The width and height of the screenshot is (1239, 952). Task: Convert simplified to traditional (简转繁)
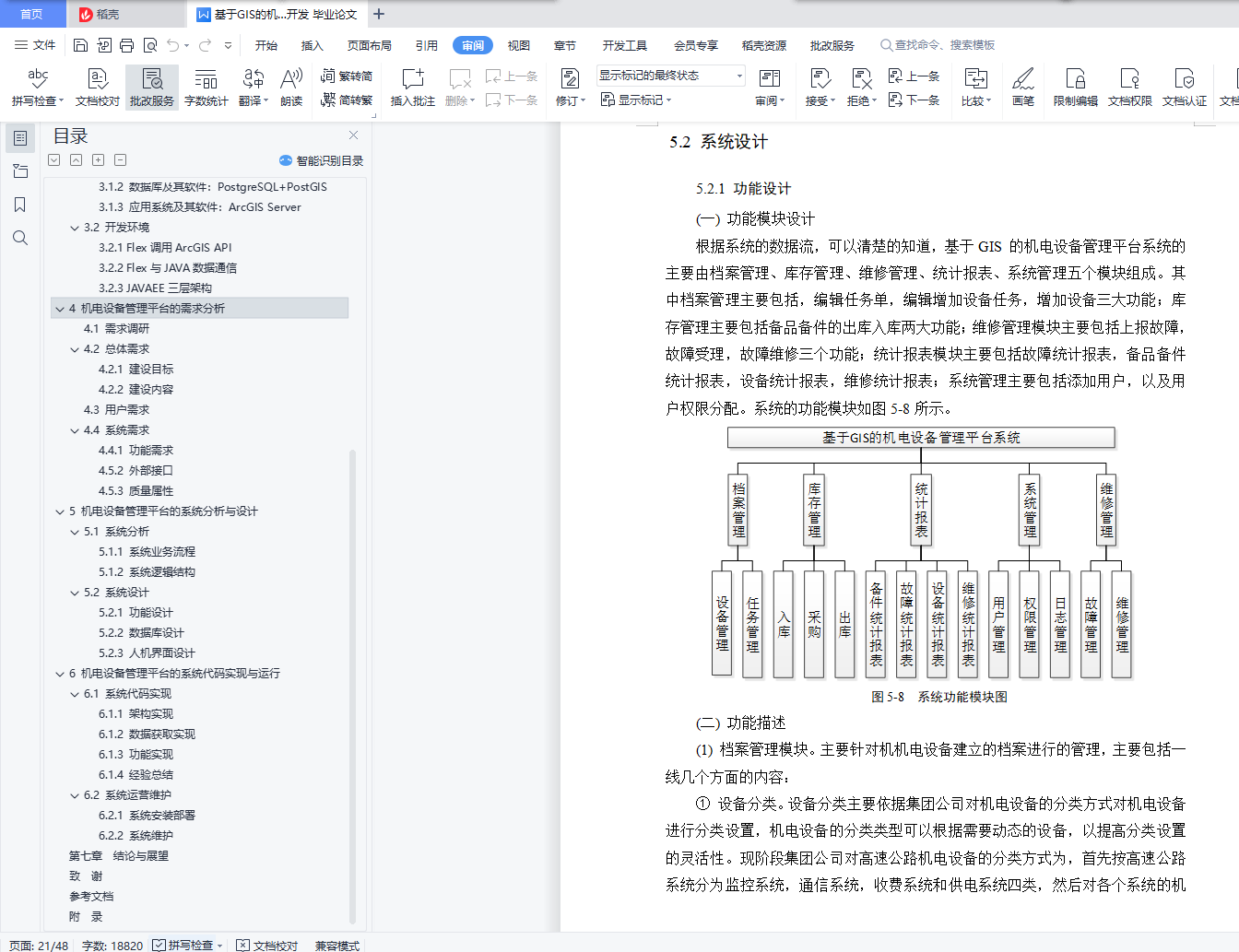[x=347, y=100]
